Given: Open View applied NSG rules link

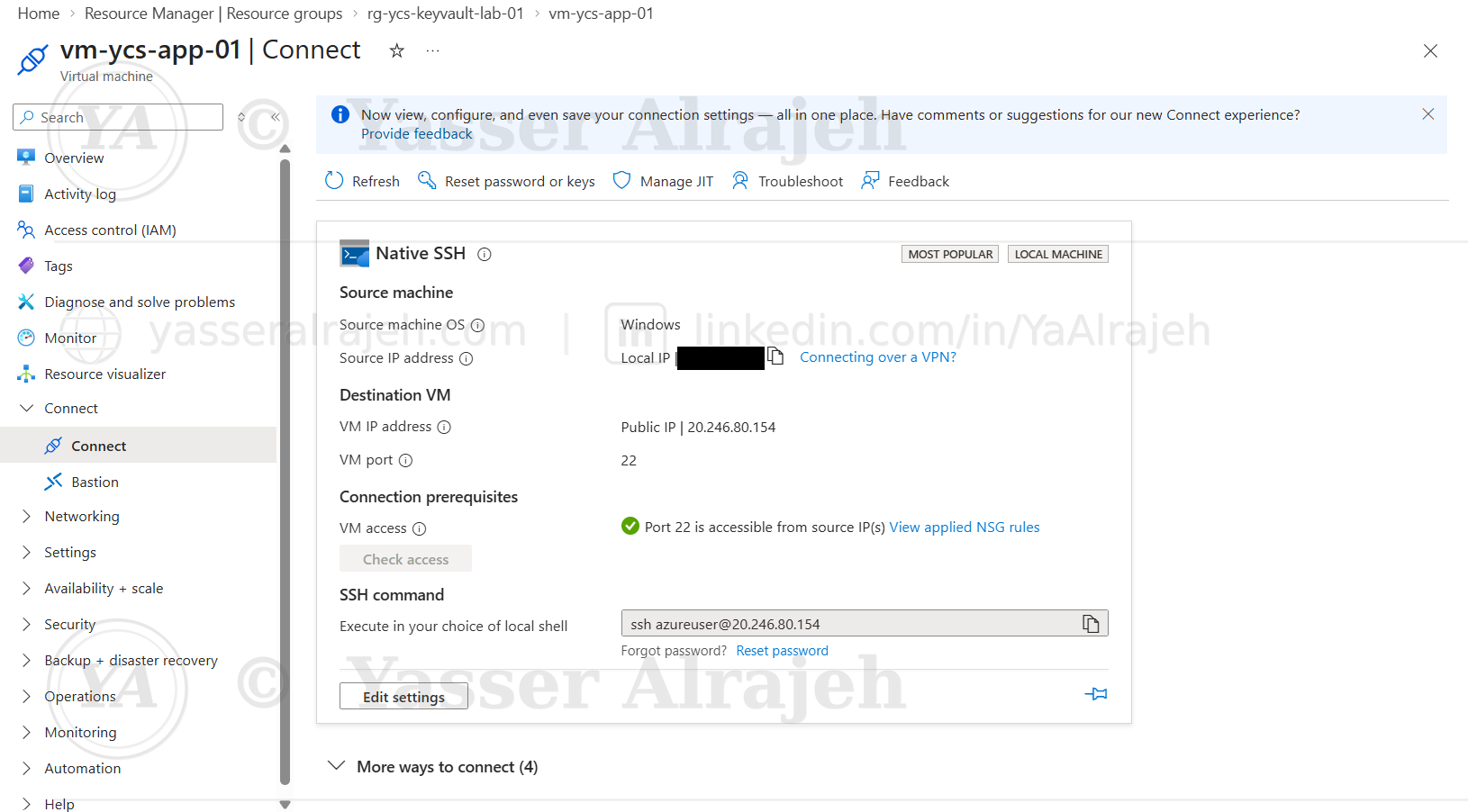Looking at the screenshot, I should 965,528.
